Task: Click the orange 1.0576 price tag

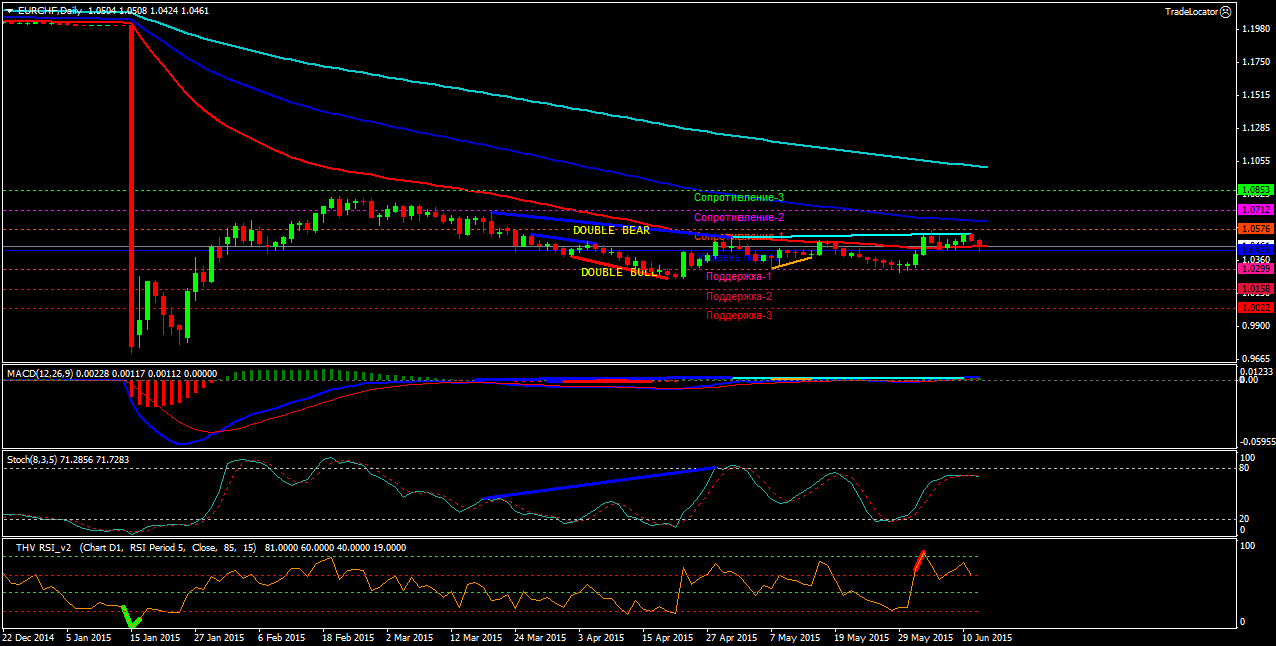Action: tap(1255, 229)
